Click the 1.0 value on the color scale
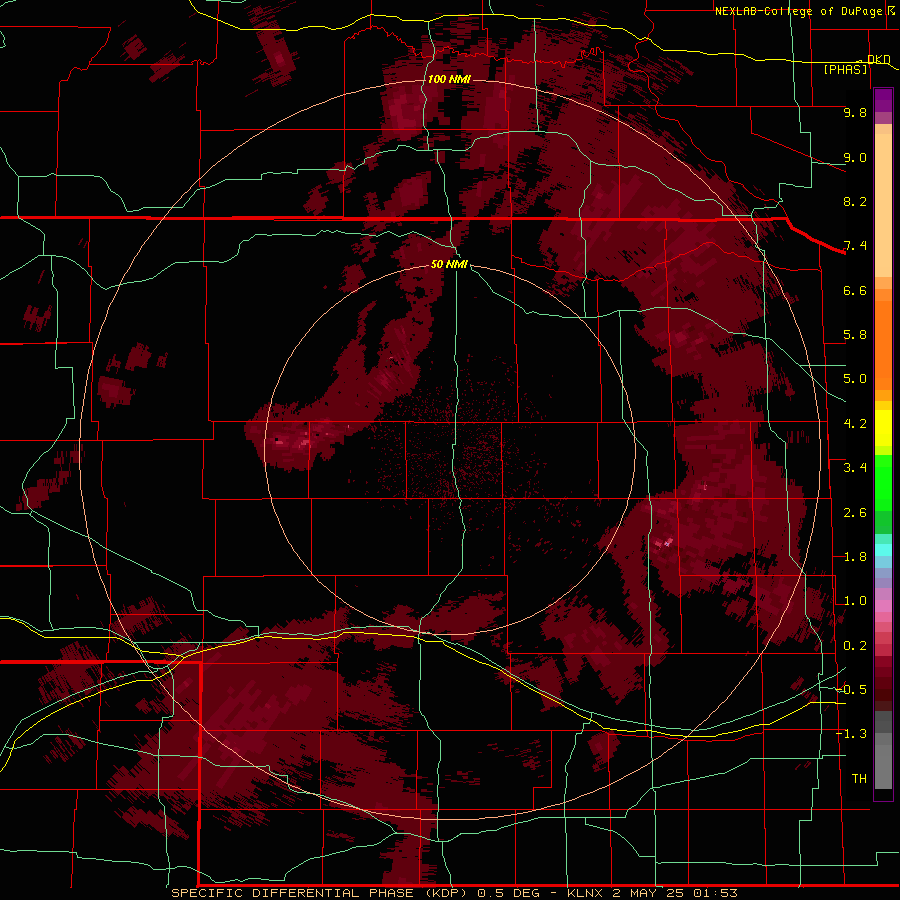This screenshot has height=900, width=900. [x=855, y=601]
